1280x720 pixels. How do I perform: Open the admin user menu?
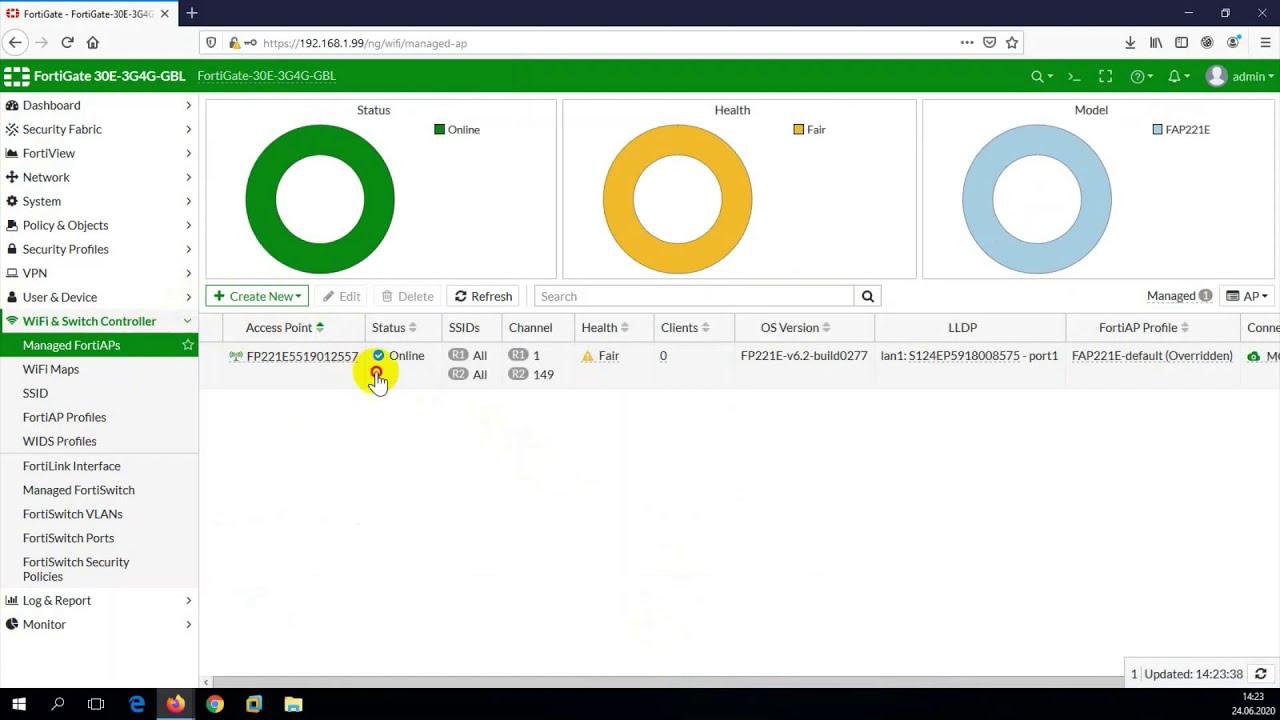(1240, 76)
